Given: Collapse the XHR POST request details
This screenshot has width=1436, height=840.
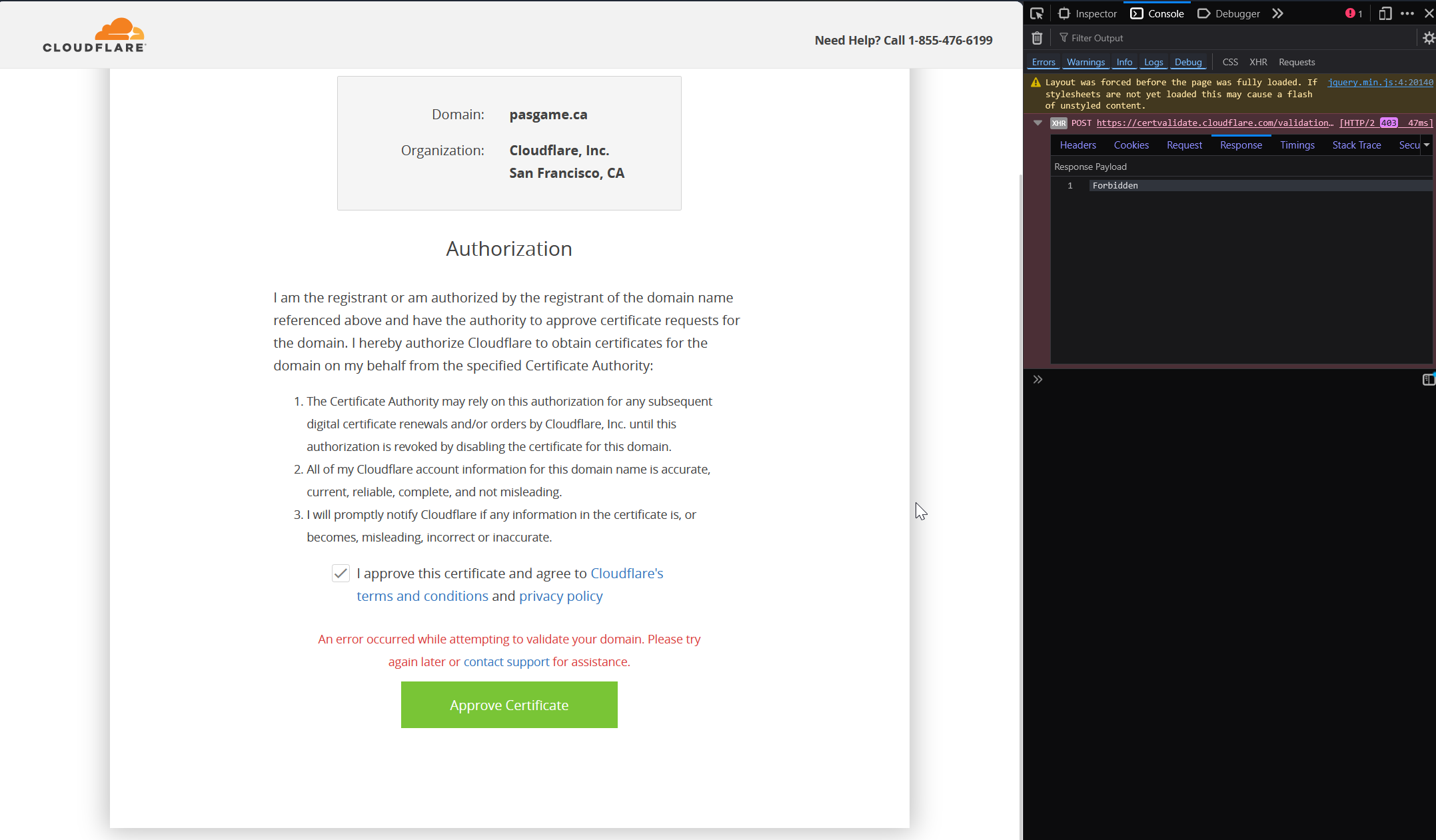Looking at the screenshot, I should tap(1038, 123).
